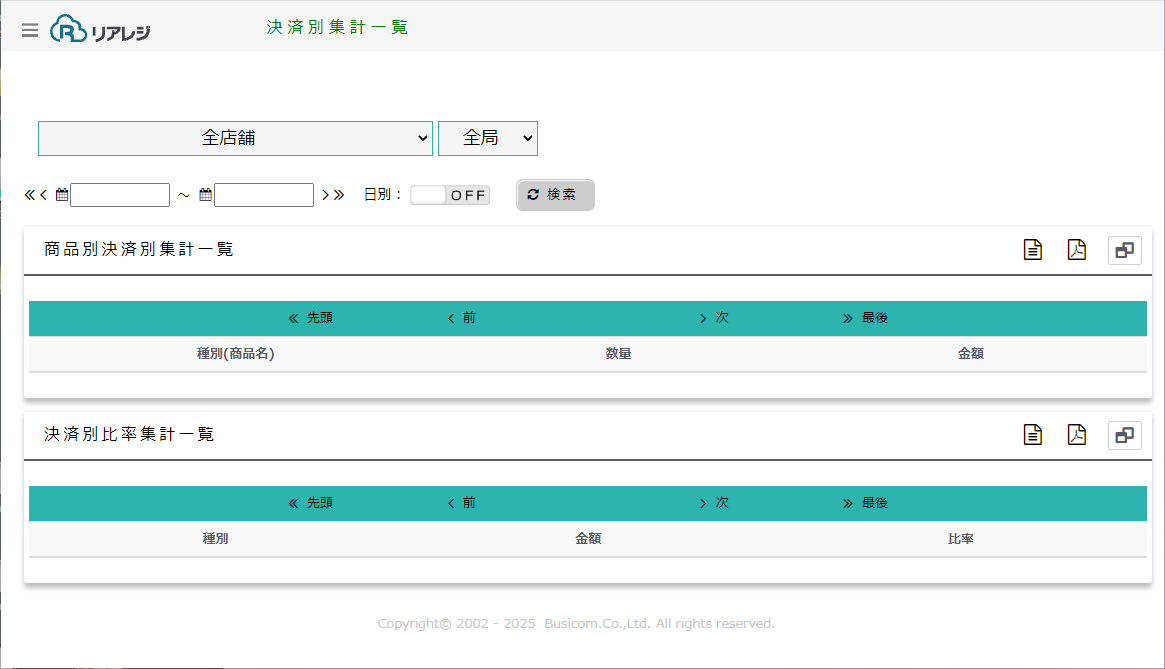Image resolution: width=1165 pixels, height=669 pixels.
Task: Jump to 最後 page in 決済別比率集計一覧
Action: coord(866,503)
